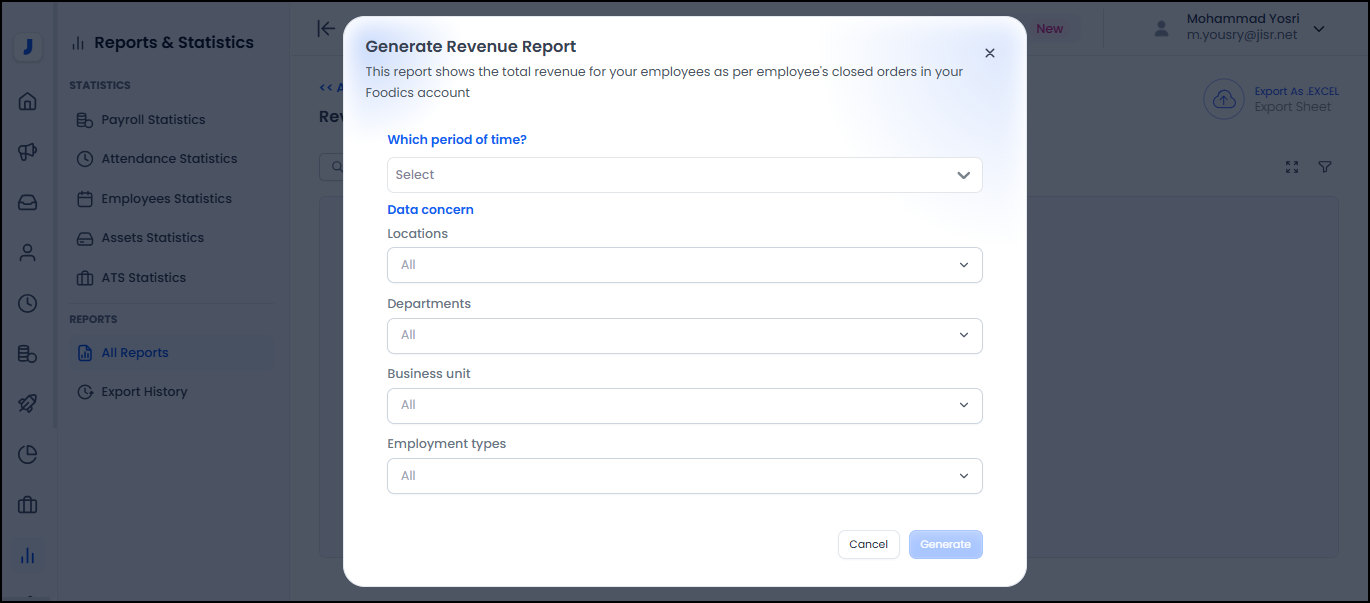Open Export History in sidebar
This screenshot has width=1370, height=603.
point(144,392)
